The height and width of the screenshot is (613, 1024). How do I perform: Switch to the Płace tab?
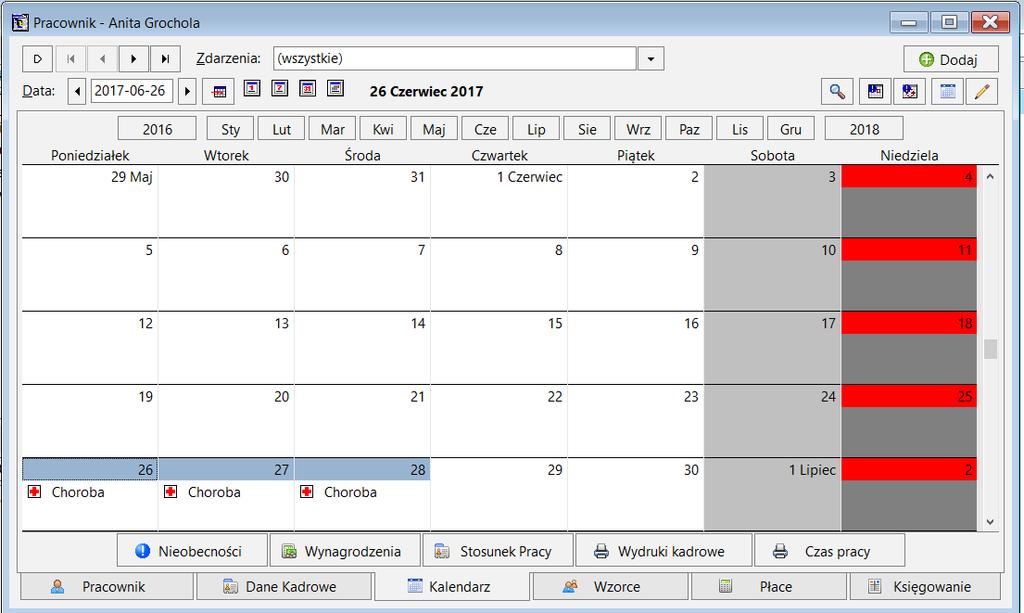tap(769, 586)
